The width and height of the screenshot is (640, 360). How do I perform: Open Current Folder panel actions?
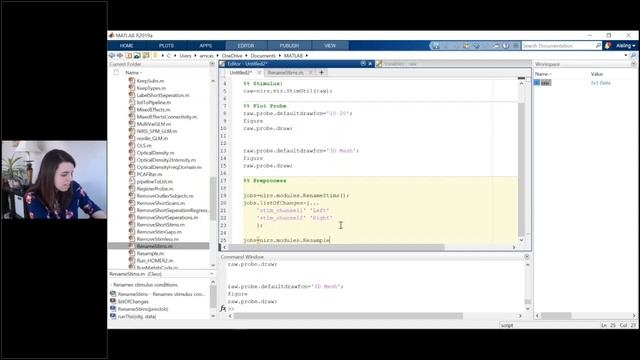click(x=212, y=64)
